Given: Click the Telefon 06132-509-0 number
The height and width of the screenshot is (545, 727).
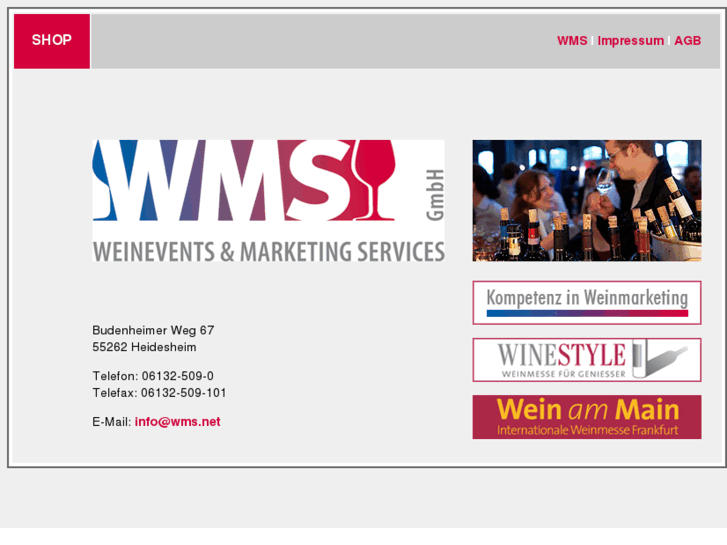Looking at the screenshot, I should 178,376.
